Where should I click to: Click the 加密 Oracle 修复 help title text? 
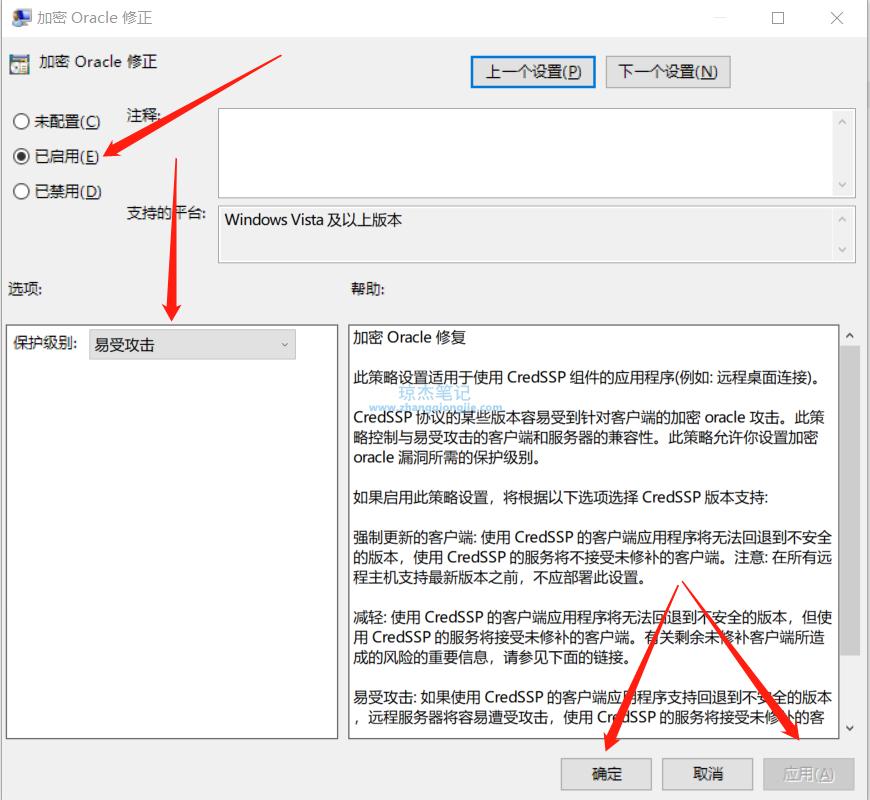pos(409,337)
